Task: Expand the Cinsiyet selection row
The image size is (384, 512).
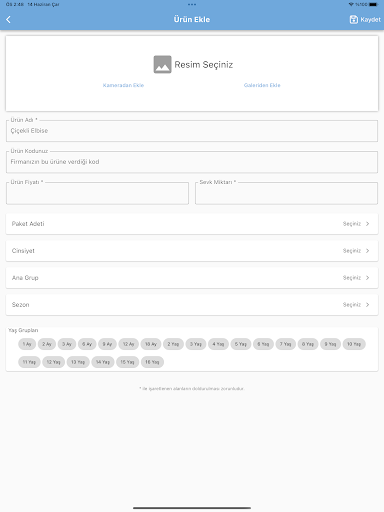Action: click(x=192, y=251)
